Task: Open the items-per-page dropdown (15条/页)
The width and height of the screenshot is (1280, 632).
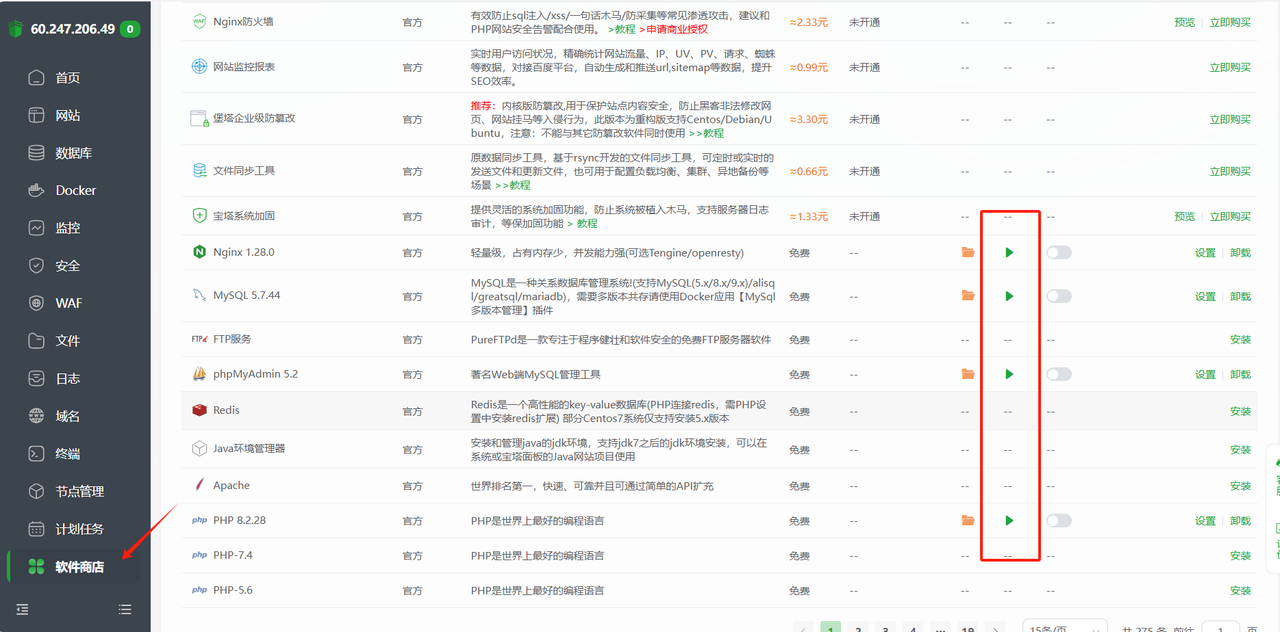Action: point(1063,628)
